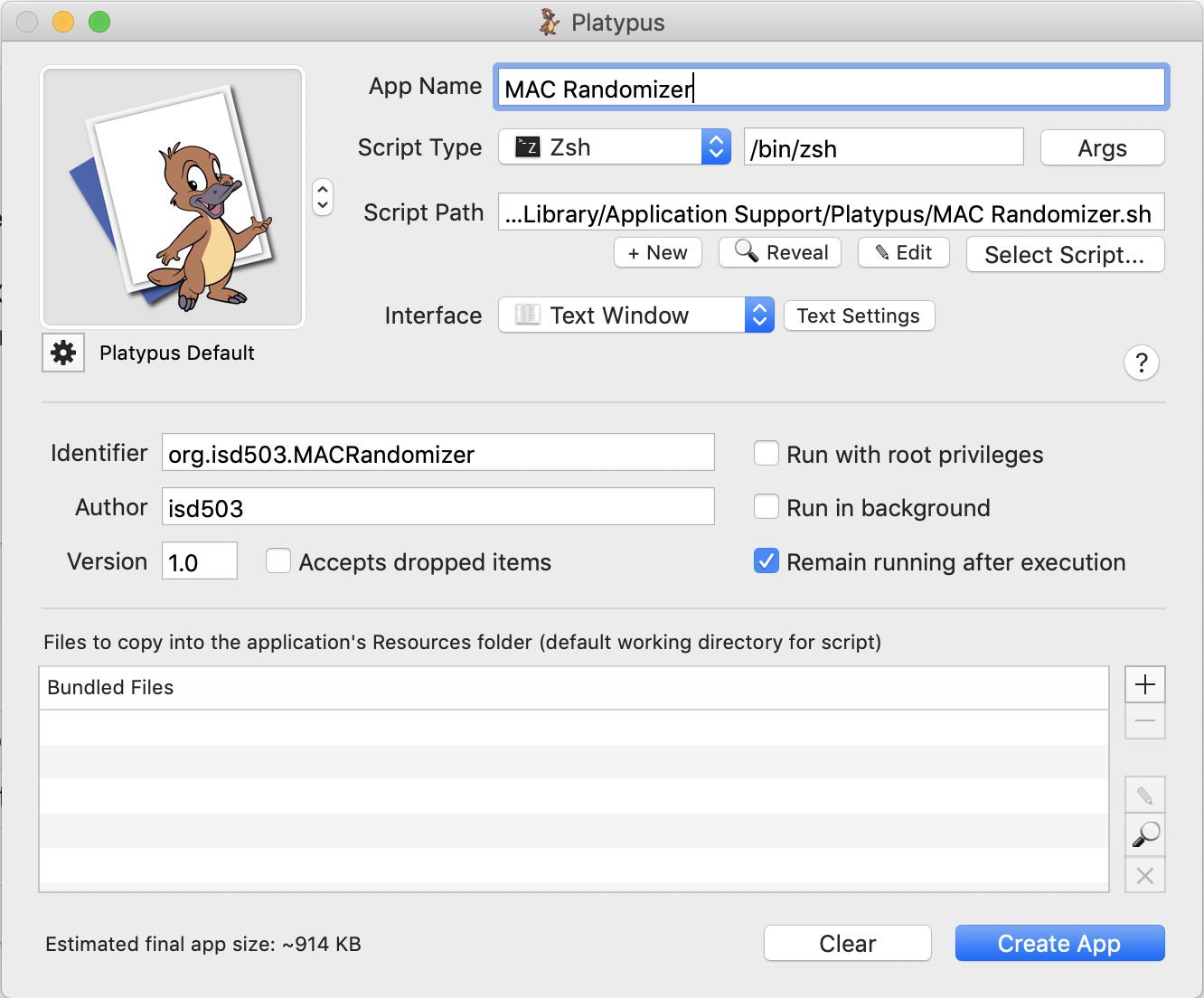Click the App Name text field
The height and width of the screenshot is (998, 1204).
pos(831,88)
